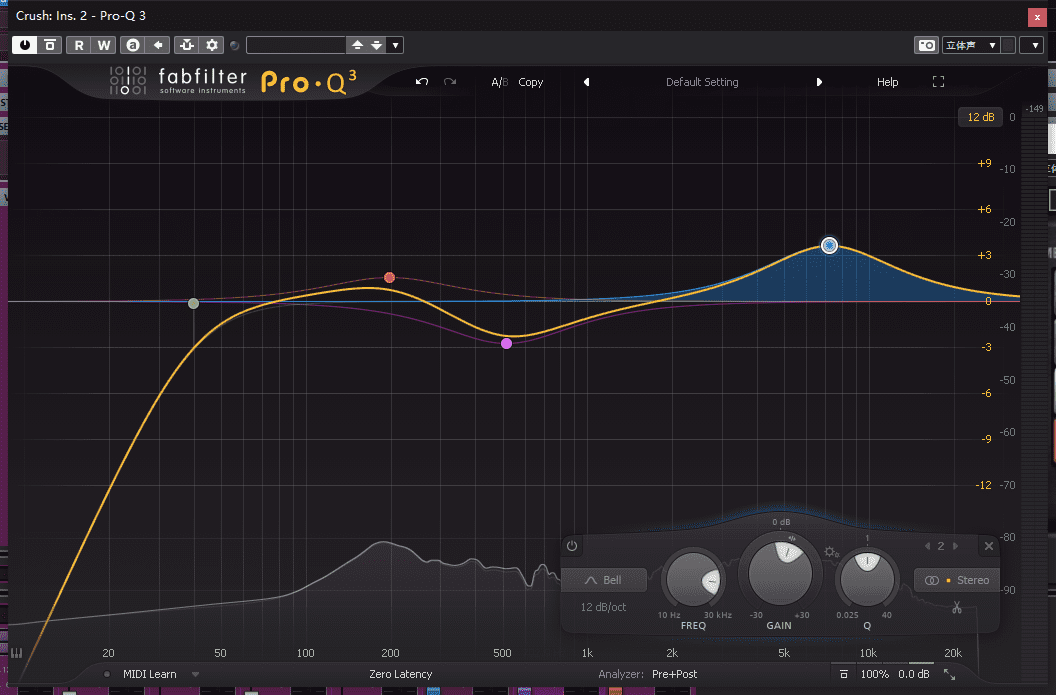Screen dimensions: 1056x695
Task: Open the Default Setting preset menu
Action: 702,82
